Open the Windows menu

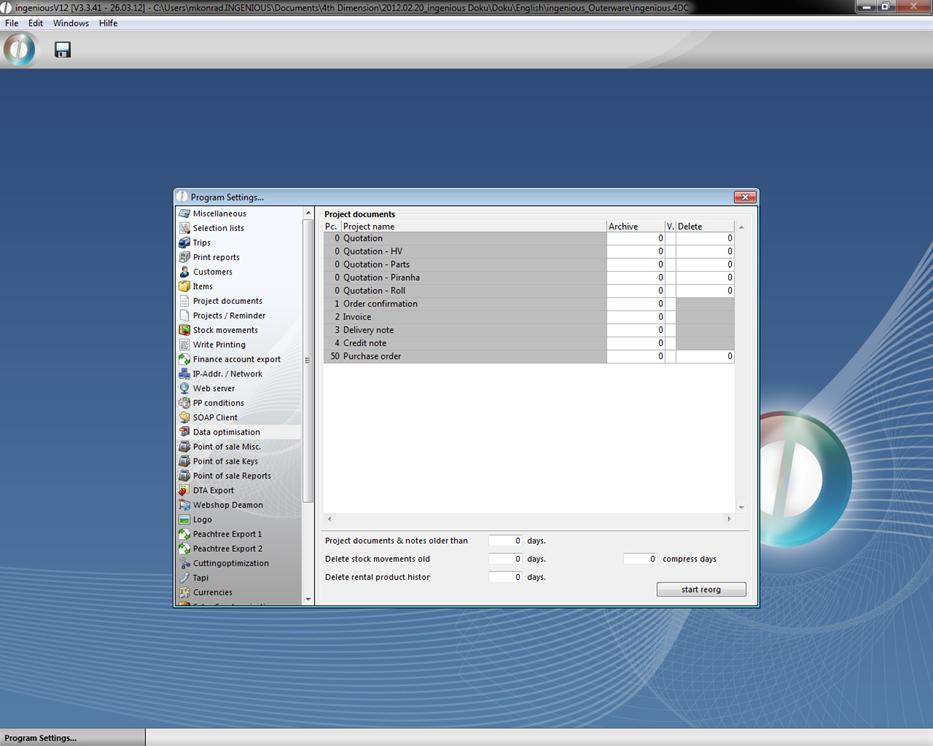[x=70, y=23]
